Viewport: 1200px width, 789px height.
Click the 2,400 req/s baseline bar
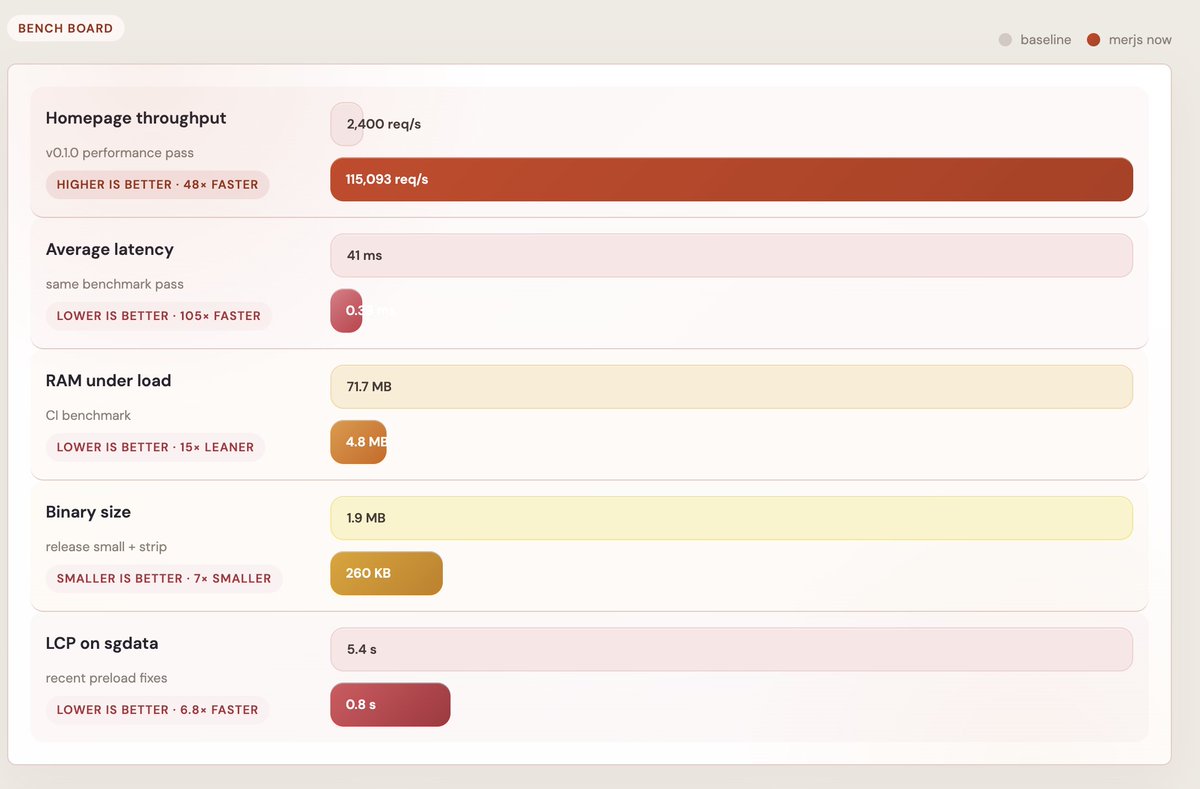347,124
